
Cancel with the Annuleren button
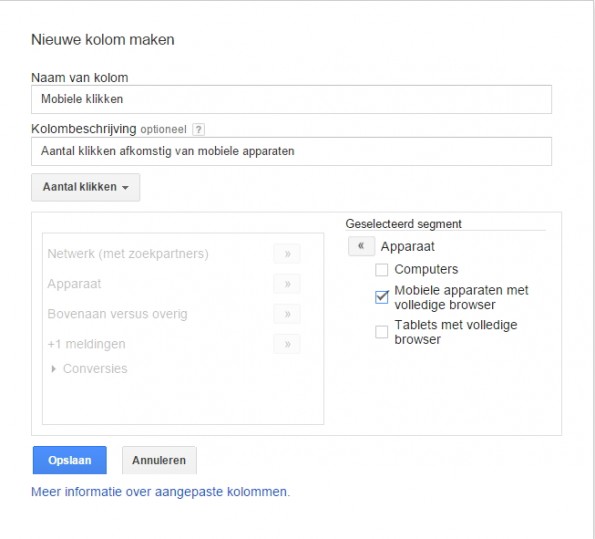(x=159, y=460)
